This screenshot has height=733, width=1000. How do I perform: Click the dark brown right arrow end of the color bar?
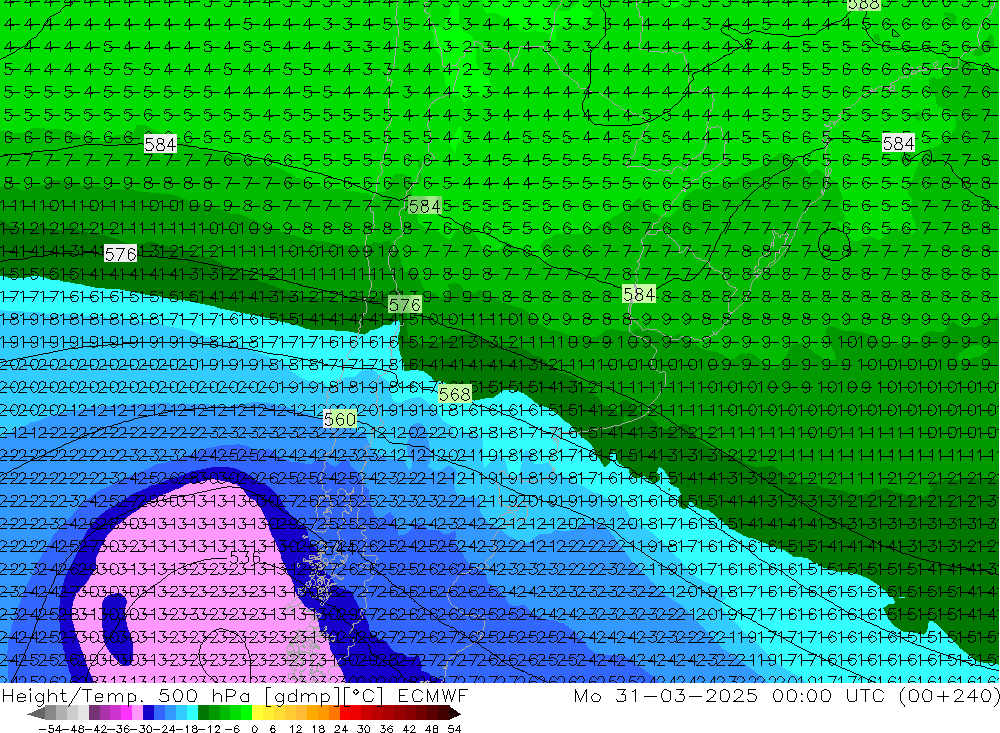pos(454,713)
